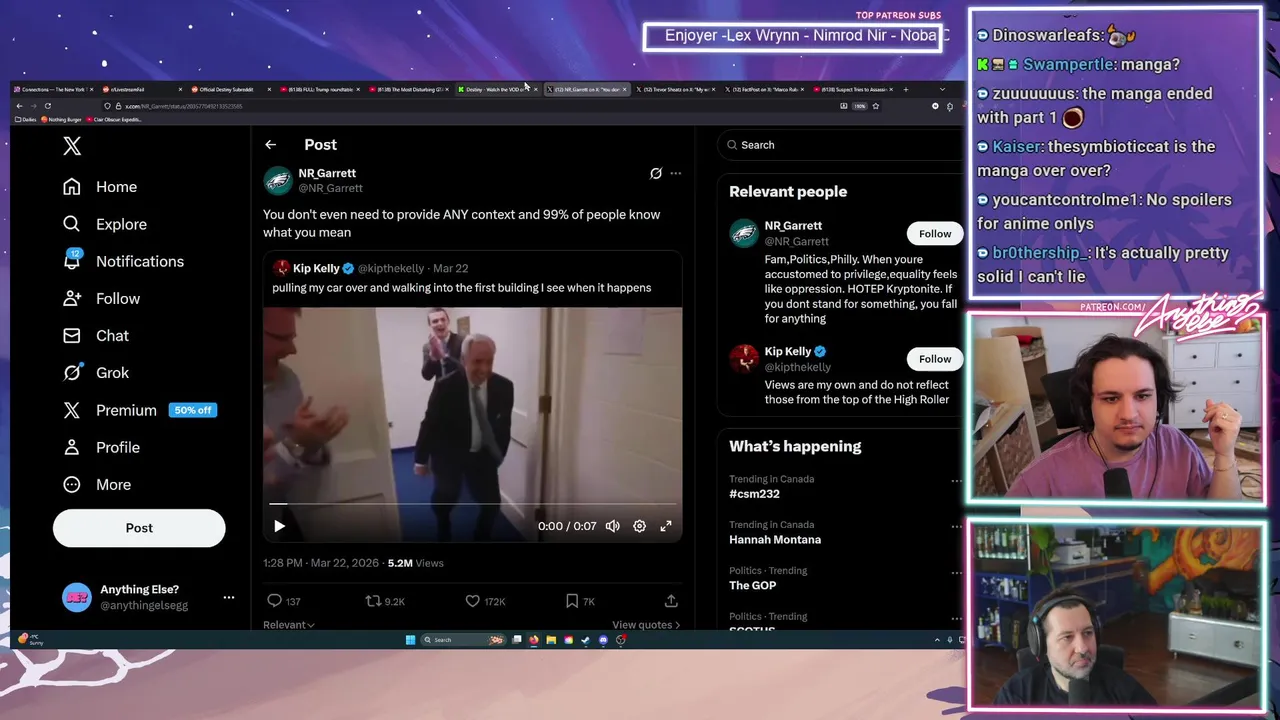
Task: Open the More menu in sidebar
Action: coord(97,484)
